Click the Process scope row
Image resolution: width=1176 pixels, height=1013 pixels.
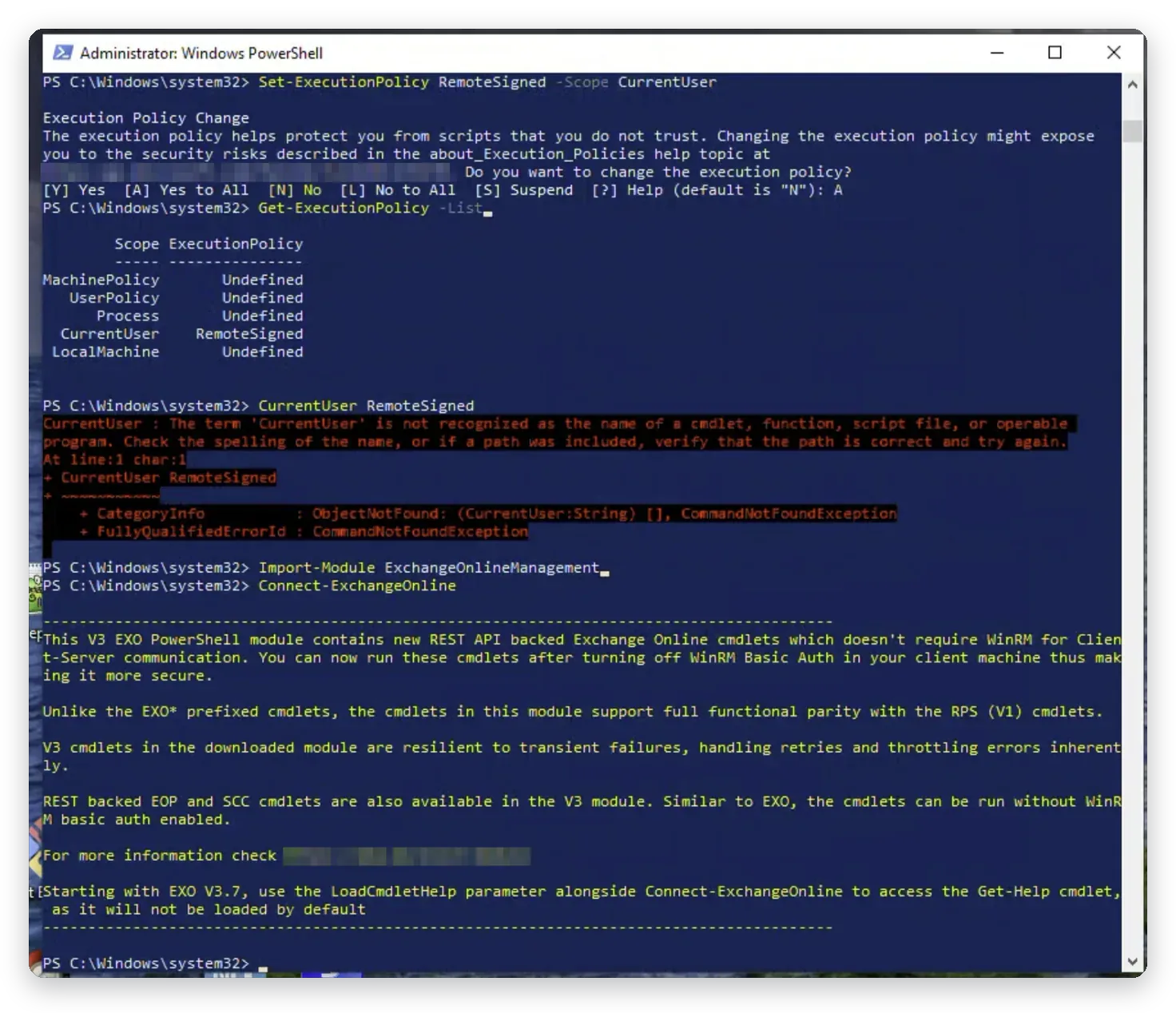coord(200,316)
